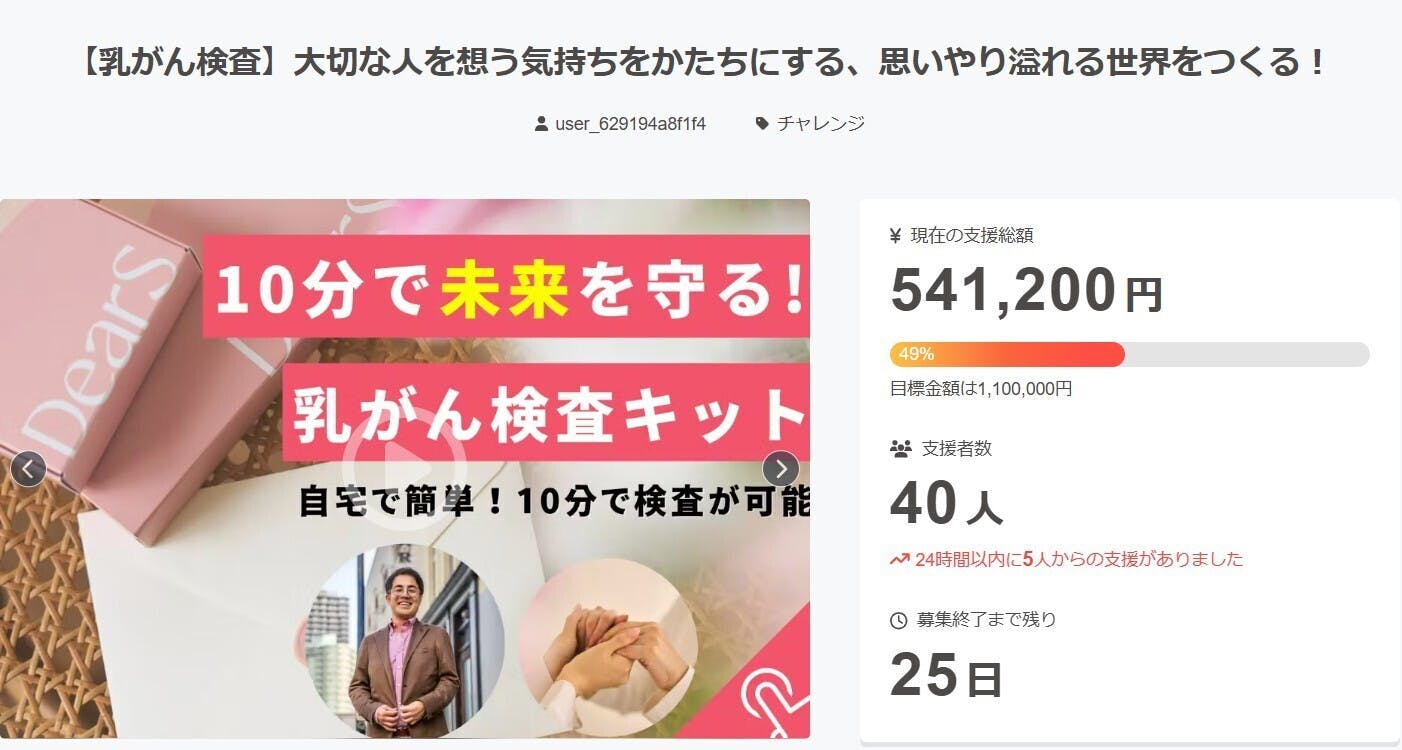Image resolution: width=1402 pixels, height=750 pixels.
Task: Click the 40人 supporter count
Action: pos(946,503)
